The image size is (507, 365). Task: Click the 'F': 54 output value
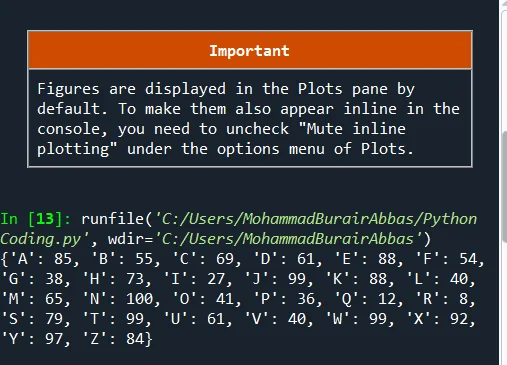(x=446, y=259)
